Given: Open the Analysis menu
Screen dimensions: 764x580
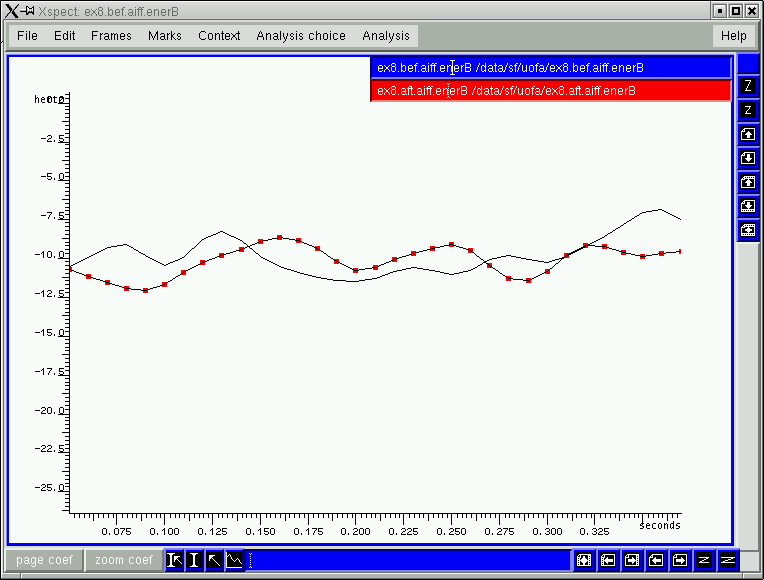Looking at the screenshot, I should pyautogui.click(x=386, y=36).
